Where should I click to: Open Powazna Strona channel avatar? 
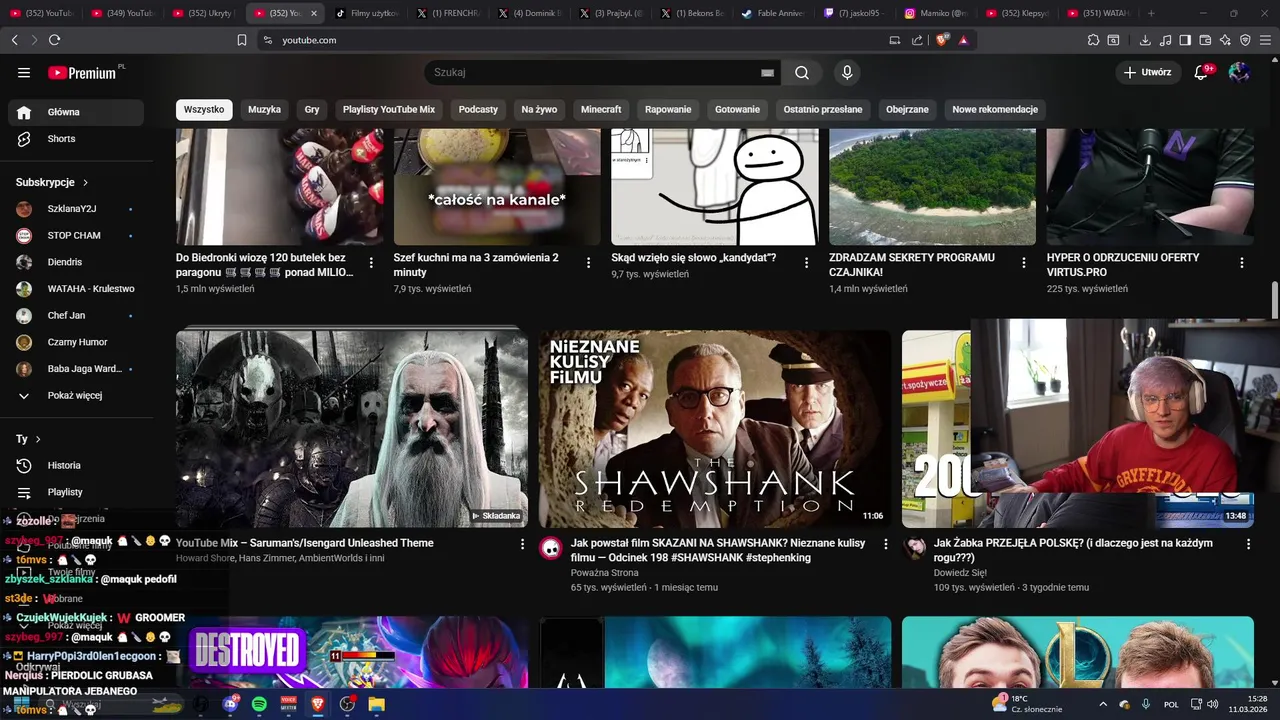click(x=551, y=548)
